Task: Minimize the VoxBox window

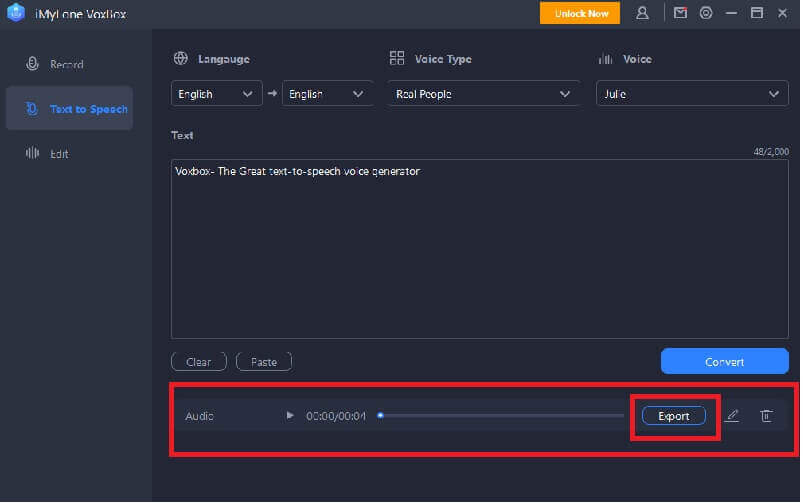Action: (731, 13)
